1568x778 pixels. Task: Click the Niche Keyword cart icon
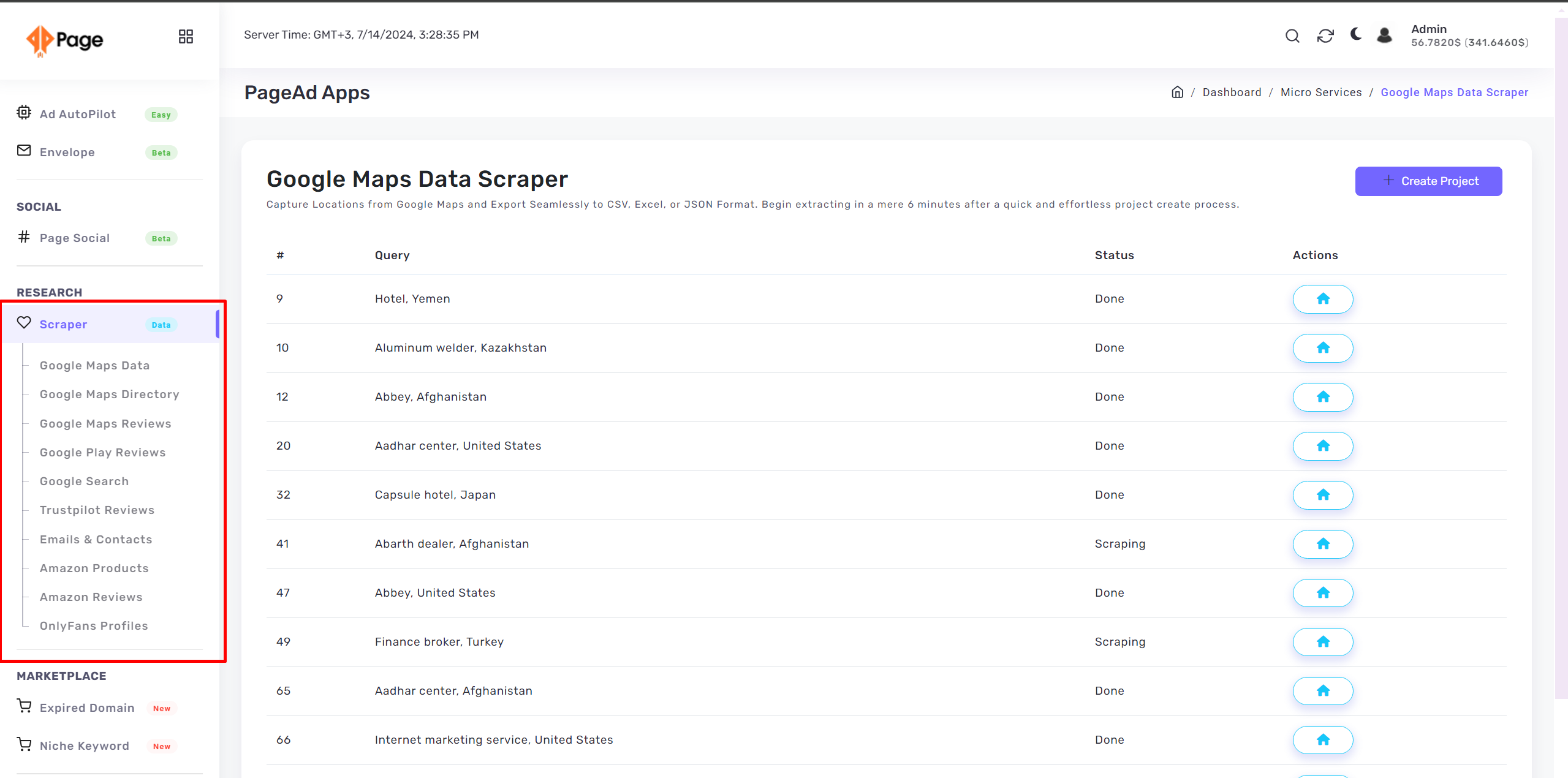(24, 744)
